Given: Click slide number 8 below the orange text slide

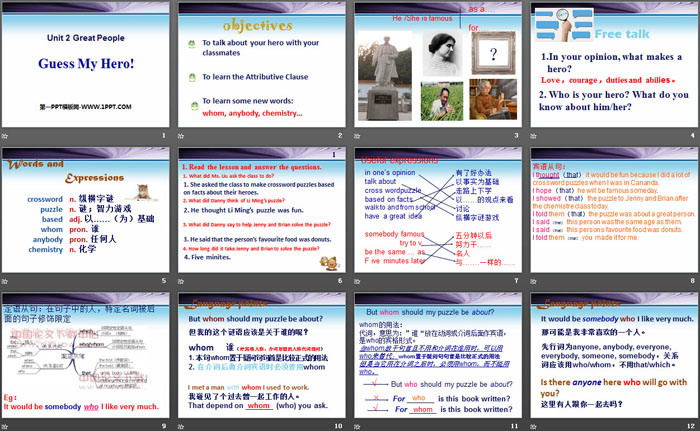Looking at the screenshot, I should click(x=692, y=280).
